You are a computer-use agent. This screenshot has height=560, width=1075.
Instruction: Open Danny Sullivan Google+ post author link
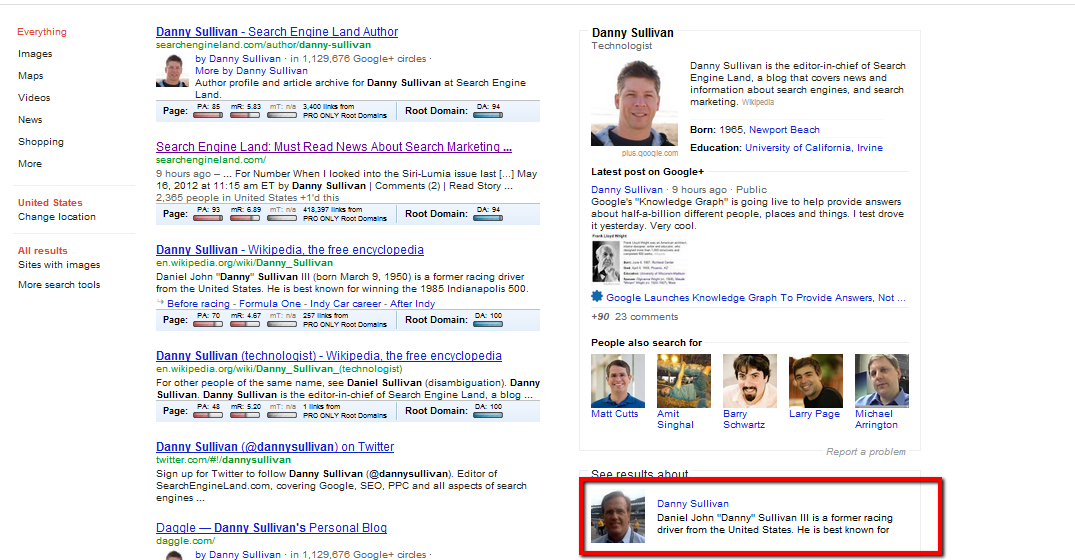coord(627,190)
